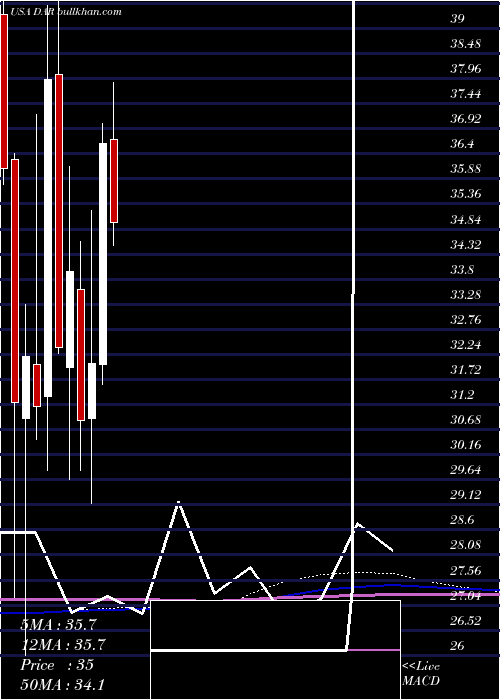Screen dimensions: 500x700
Task: Click the 38.48 price axis value
Action: (465, 44)
